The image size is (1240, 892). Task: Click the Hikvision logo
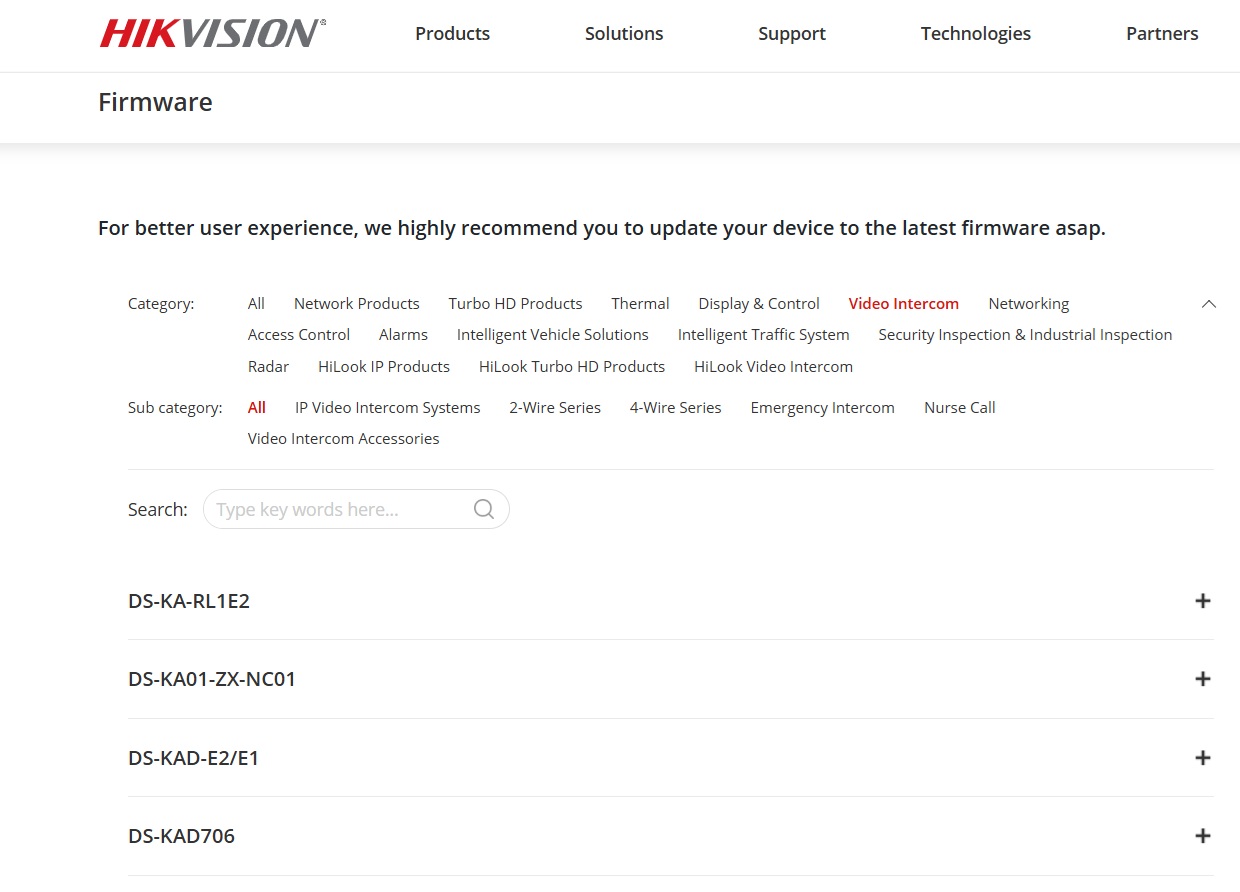click(x=212, y=33)
